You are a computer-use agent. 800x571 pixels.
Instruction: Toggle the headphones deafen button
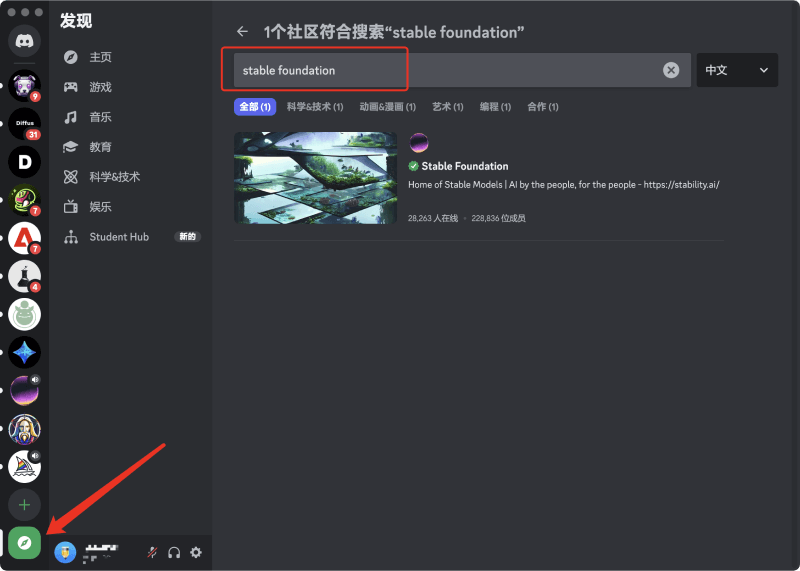tap(174, 553)
